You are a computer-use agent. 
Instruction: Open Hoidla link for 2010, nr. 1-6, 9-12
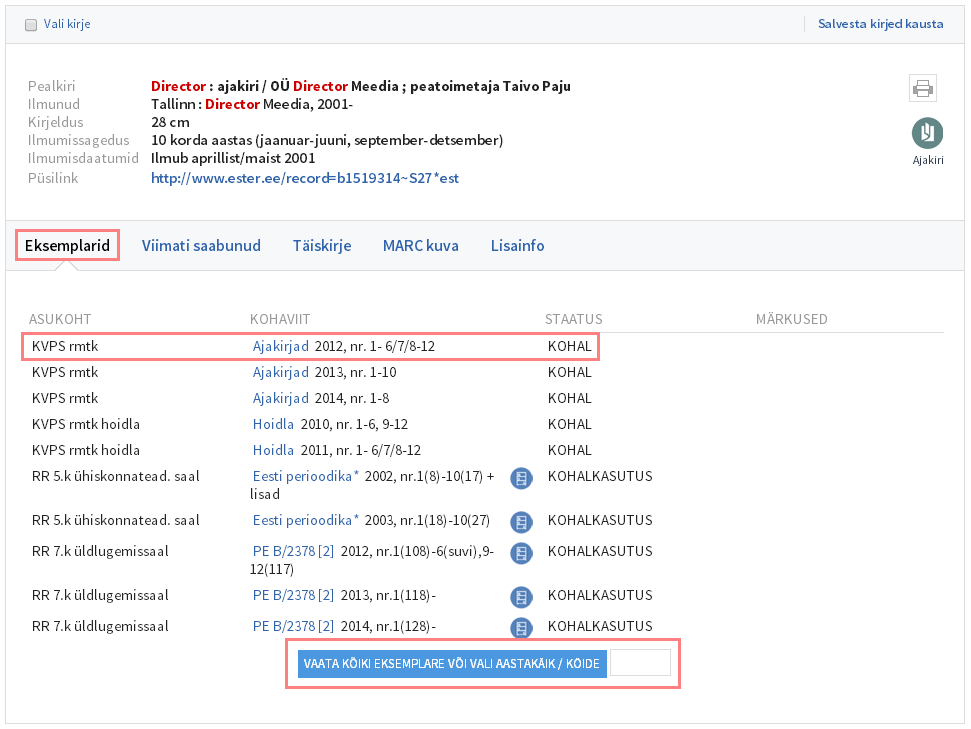[273, 424]
